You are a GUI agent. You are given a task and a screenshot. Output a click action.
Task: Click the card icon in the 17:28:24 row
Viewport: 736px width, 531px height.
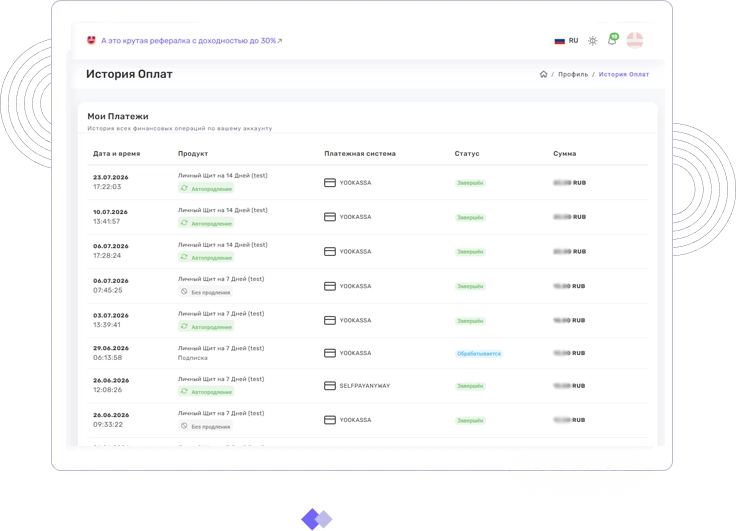click(330, 252)
